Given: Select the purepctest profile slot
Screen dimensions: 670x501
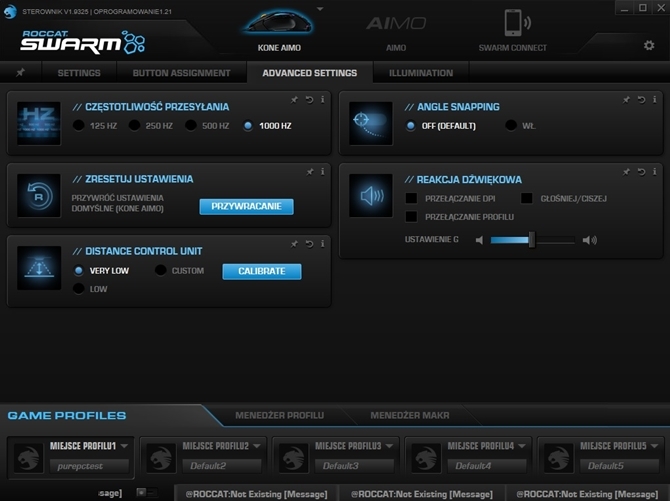Looking at the screenshot, I should pos(89,466).
